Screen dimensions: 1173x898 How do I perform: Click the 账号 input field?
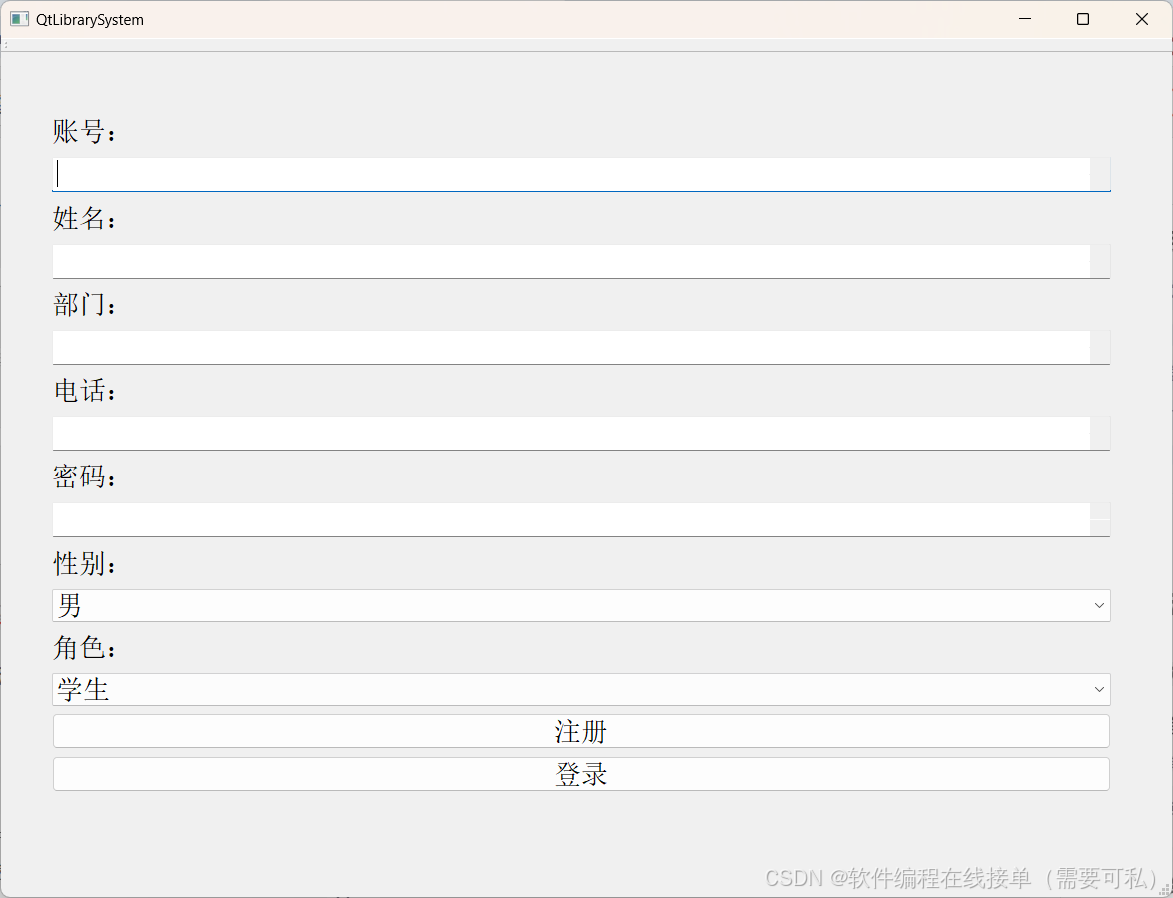(x=581, y=174)
